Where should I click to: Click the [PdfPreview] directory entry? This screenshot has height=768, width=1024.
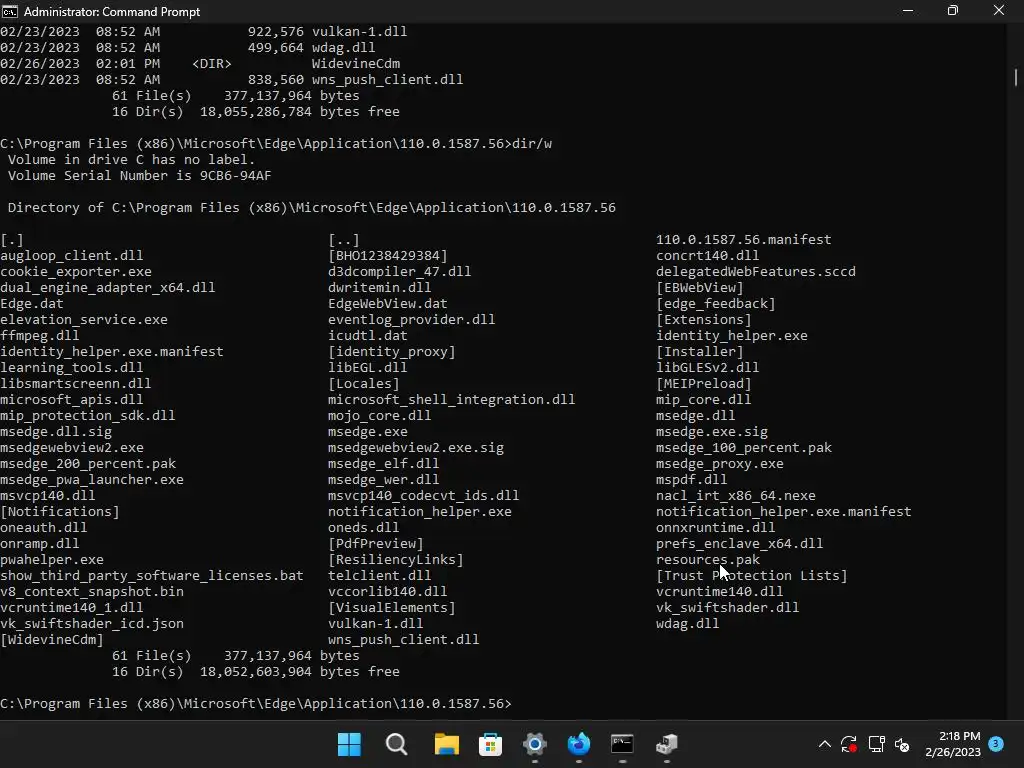[x=376, y=543]
